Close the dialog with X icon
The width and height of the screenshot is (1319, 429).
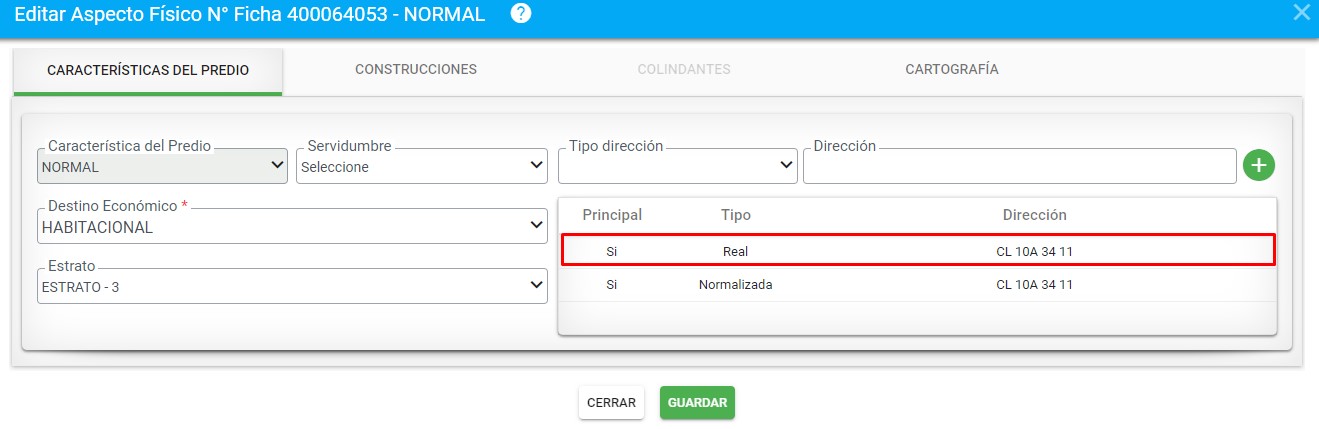coord(1301,13)
